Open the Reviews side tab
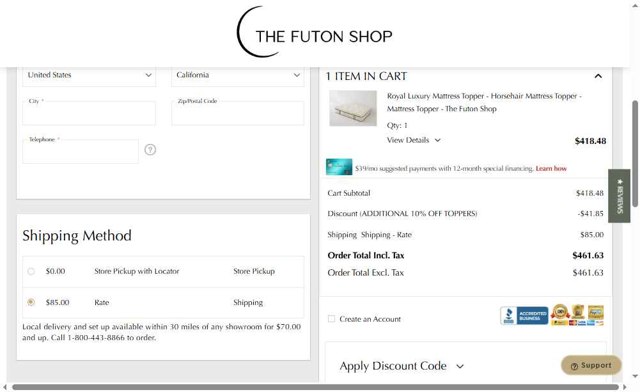The width and height of the screenshot is (640, 392). click(619, 196)
